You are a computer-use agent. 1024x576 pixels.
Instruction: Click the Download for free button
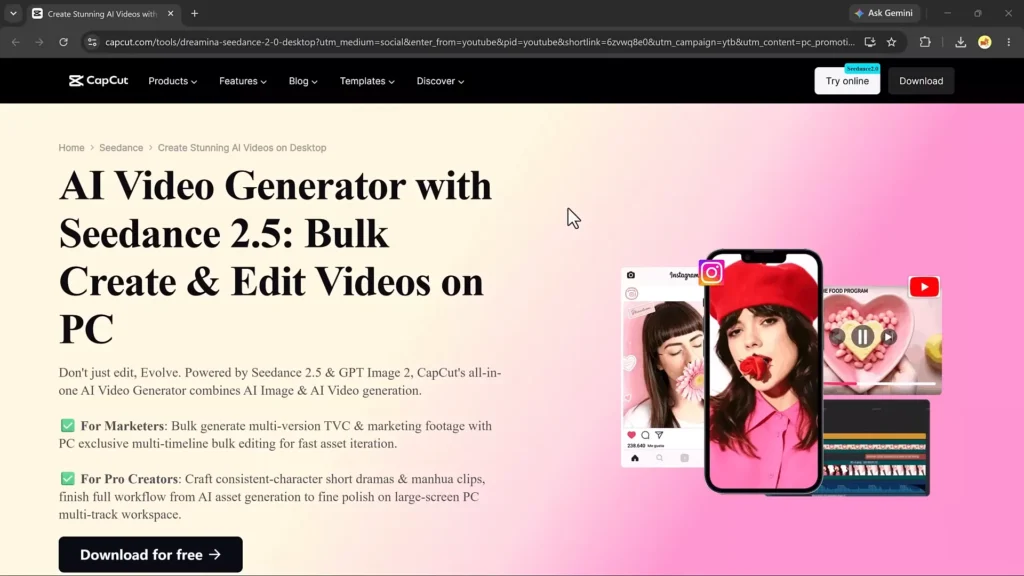pyautogui.click(x=150, y=554)
